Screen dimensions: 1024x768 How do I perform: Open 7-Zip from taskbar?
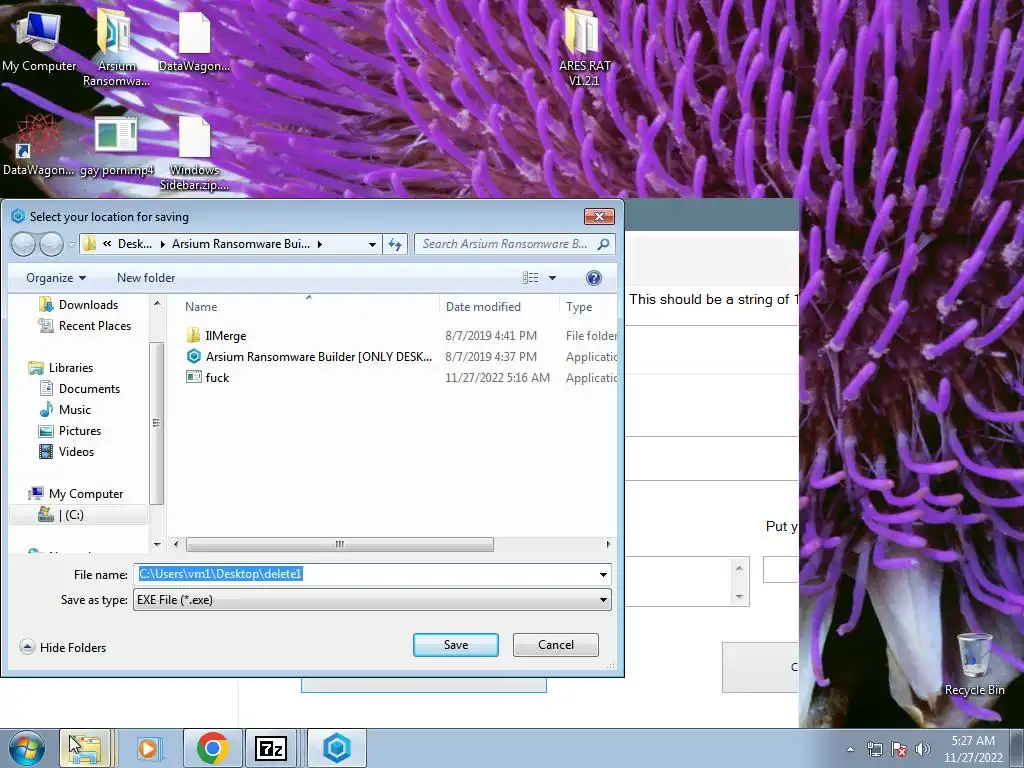271,748
